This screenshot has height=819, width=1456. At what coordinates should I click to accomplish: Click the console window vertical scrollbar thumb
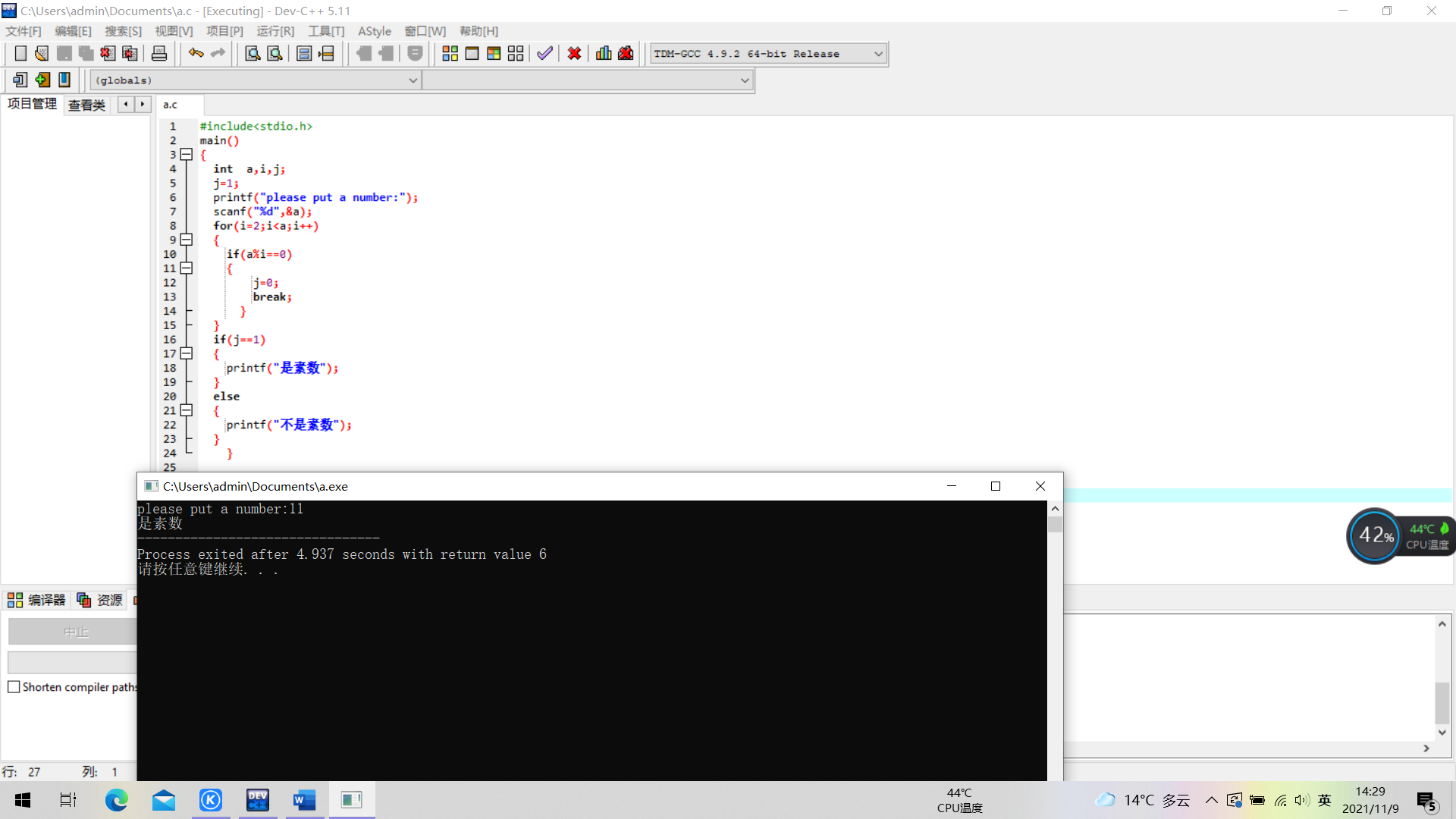tap(1055, 525)
